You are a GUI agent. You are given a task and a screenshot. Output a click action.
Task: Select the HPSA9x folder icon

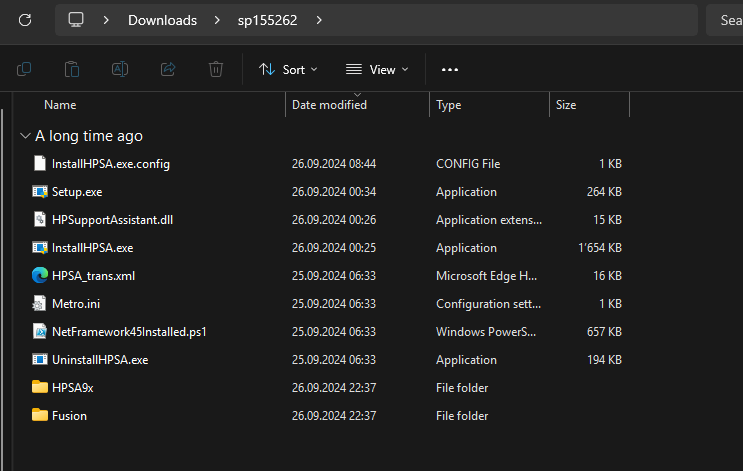(40, 387)
